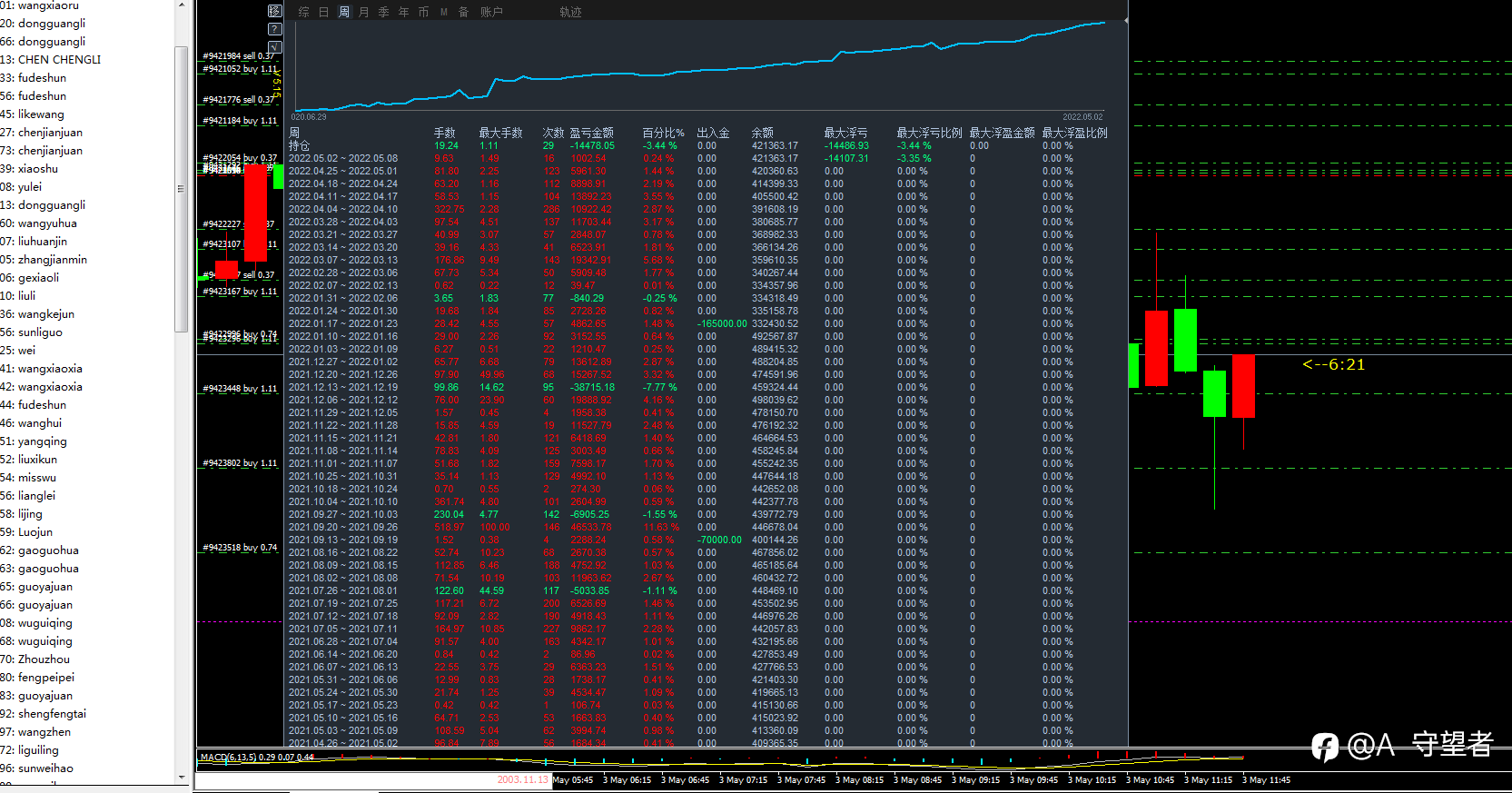The width and height of the screenshot is (1512, 793).
Task: Select account 46: wanghui
Action: pos(31,423)
